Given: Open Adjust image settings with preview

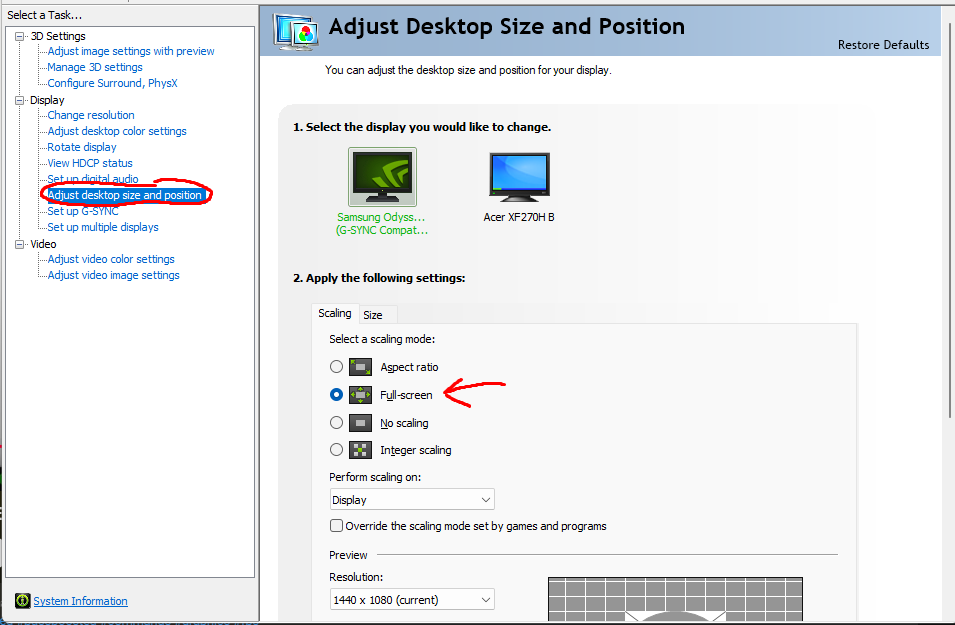Looking at the screenshot, I should pos(131,51).
